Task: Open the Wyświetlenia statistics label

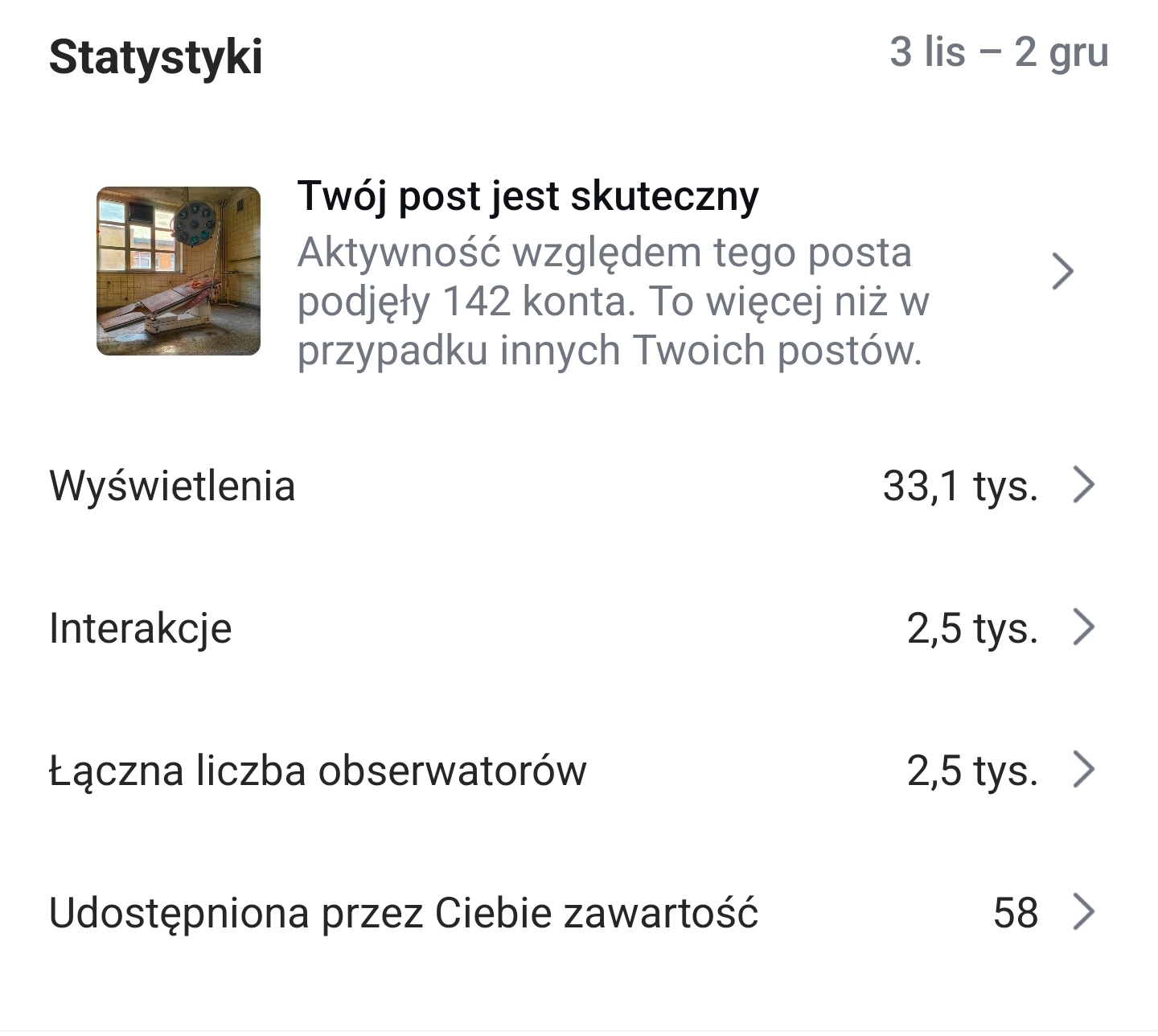Action: 172,486
